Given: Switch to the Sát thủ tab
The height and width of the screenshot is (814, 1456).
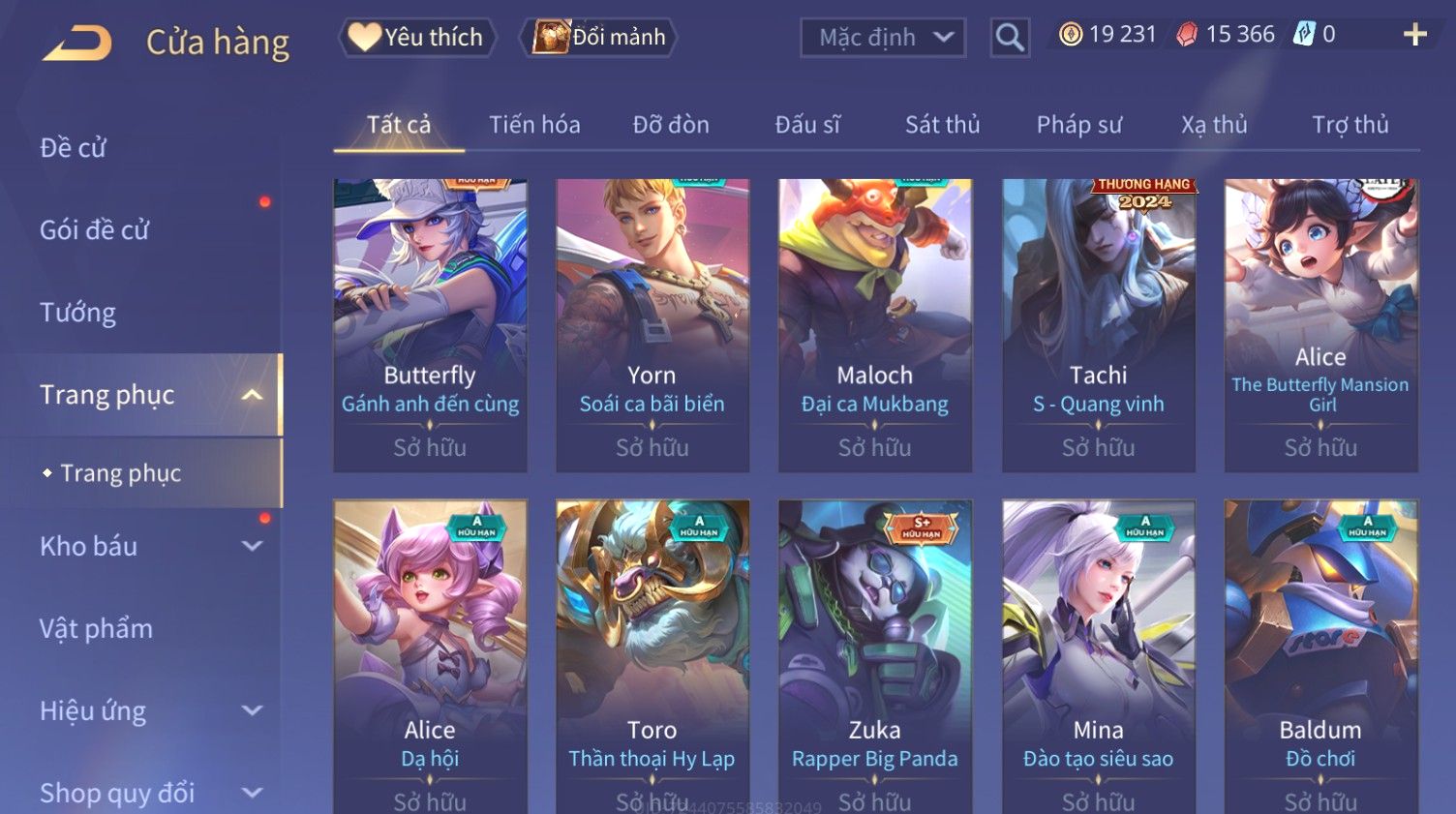Looking at the screenshot, I should pos(943,125).
